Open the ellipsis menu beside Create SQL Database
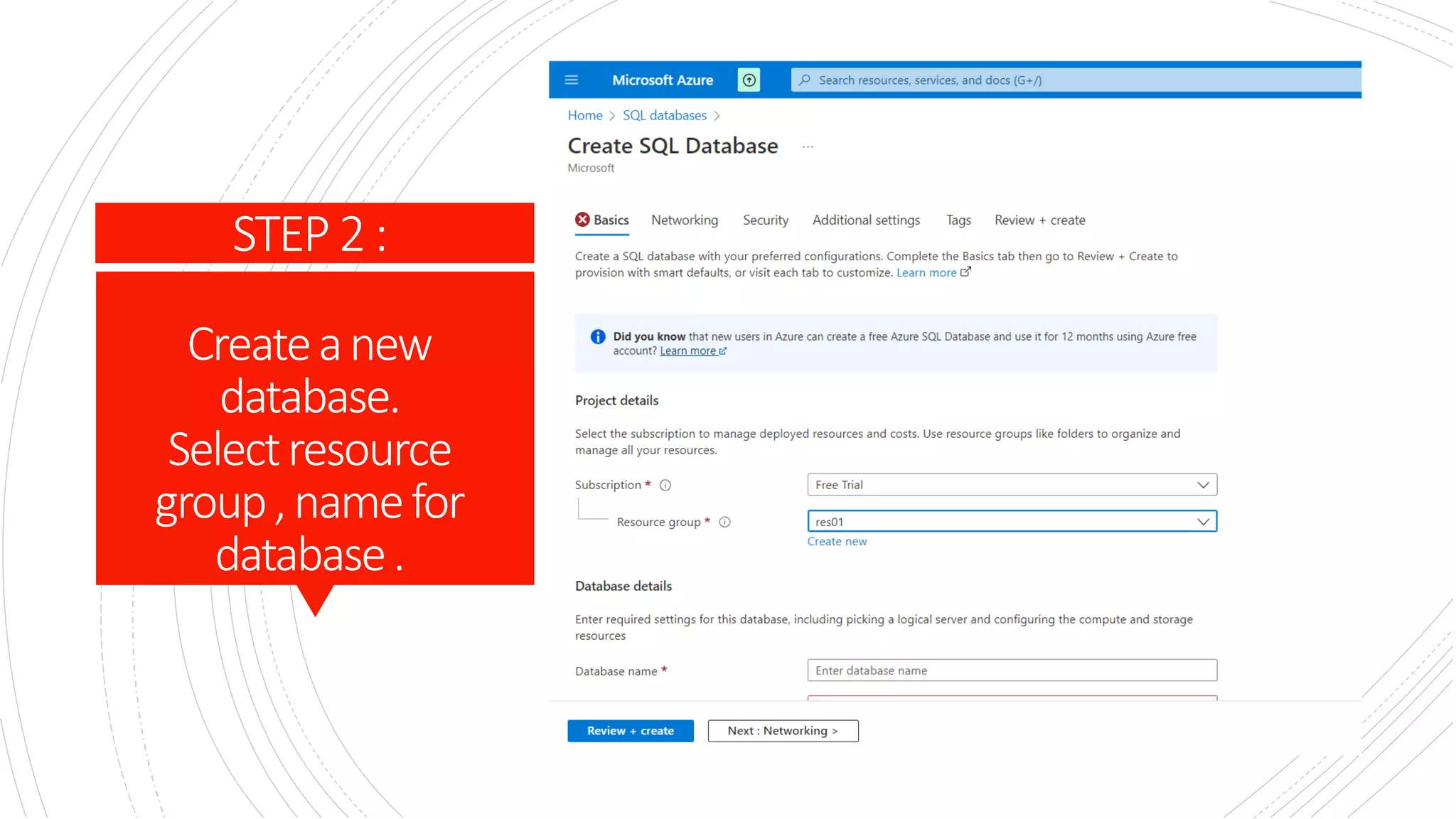The width and height of the screenshot is (1456, 819). 808,147
